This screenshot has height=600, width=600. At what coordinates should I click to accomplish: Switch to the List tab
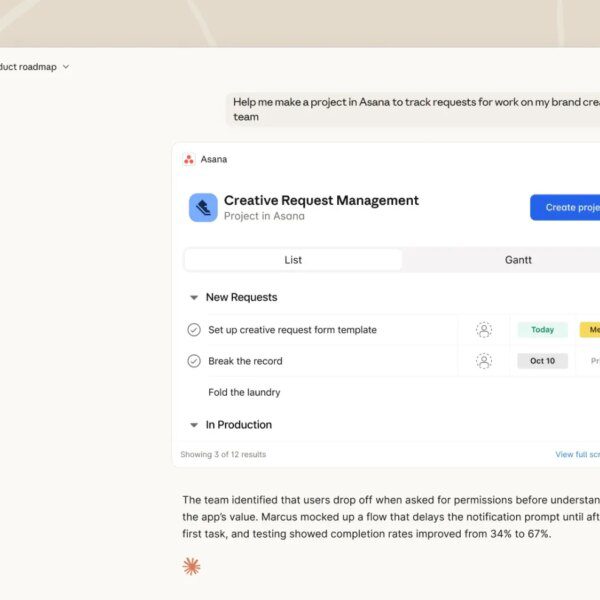[293, 260]
